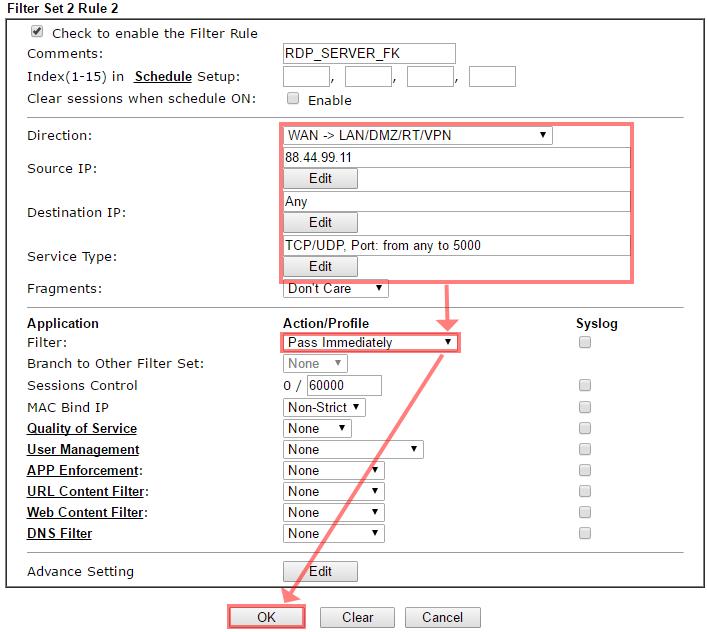Image resolution: width=707 pixels, height=632 pixels.
Task: Open the MAC Bind IP Non-Strict dropdown
Action: 325,407
